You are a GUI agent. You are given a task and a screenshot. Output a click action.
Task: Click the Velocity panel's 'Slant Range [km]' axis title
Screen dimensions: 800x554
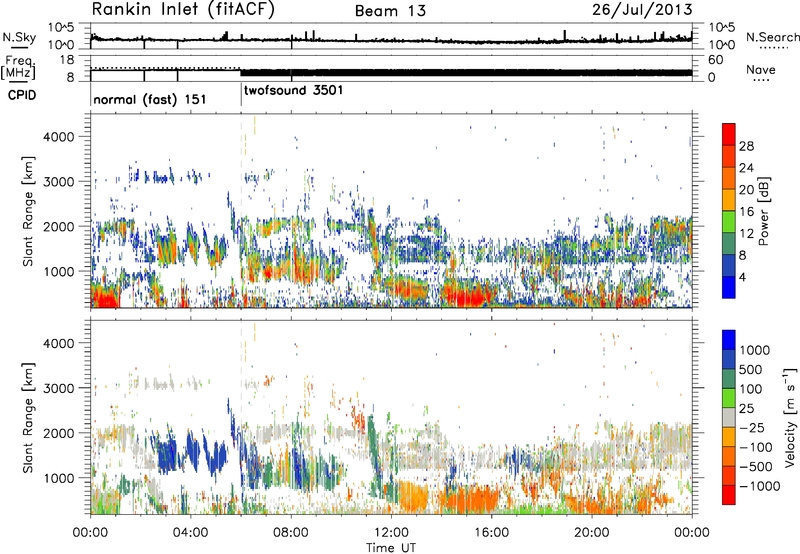pos(28,417)
